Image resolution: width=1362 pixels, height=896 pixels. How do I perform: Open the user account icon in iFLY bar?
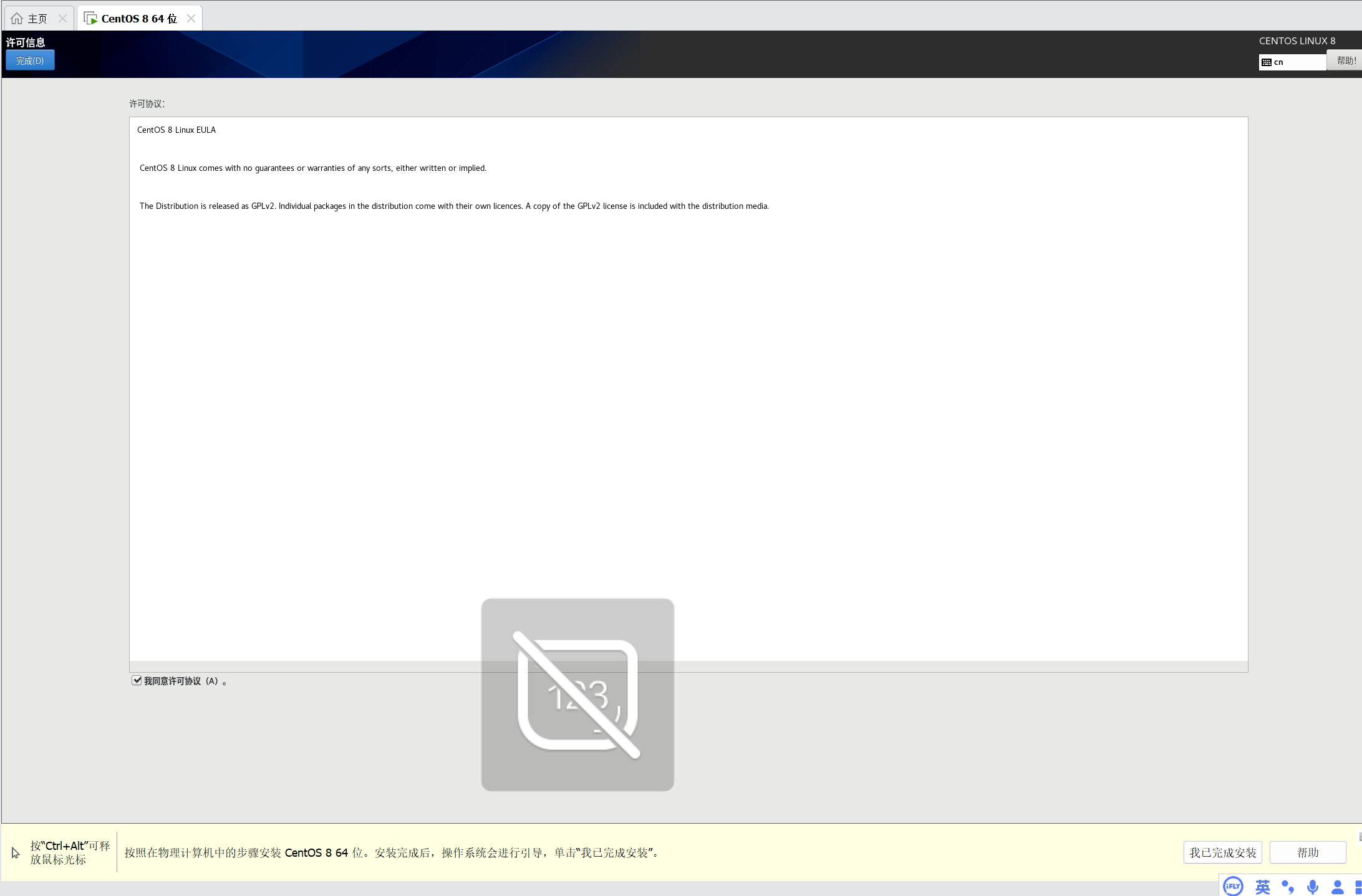point(1338,887)
